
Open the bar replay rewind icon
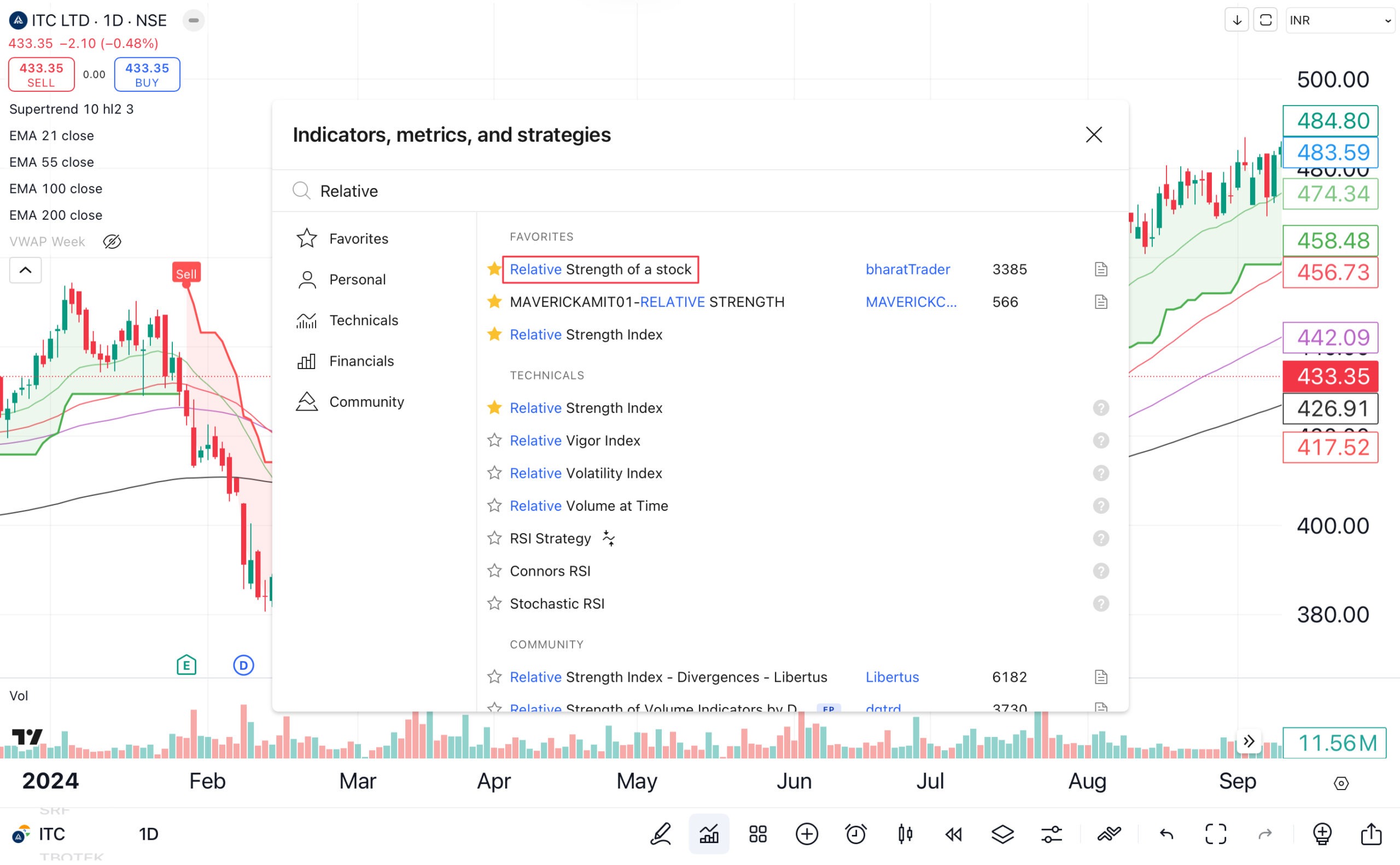[953, 834]
